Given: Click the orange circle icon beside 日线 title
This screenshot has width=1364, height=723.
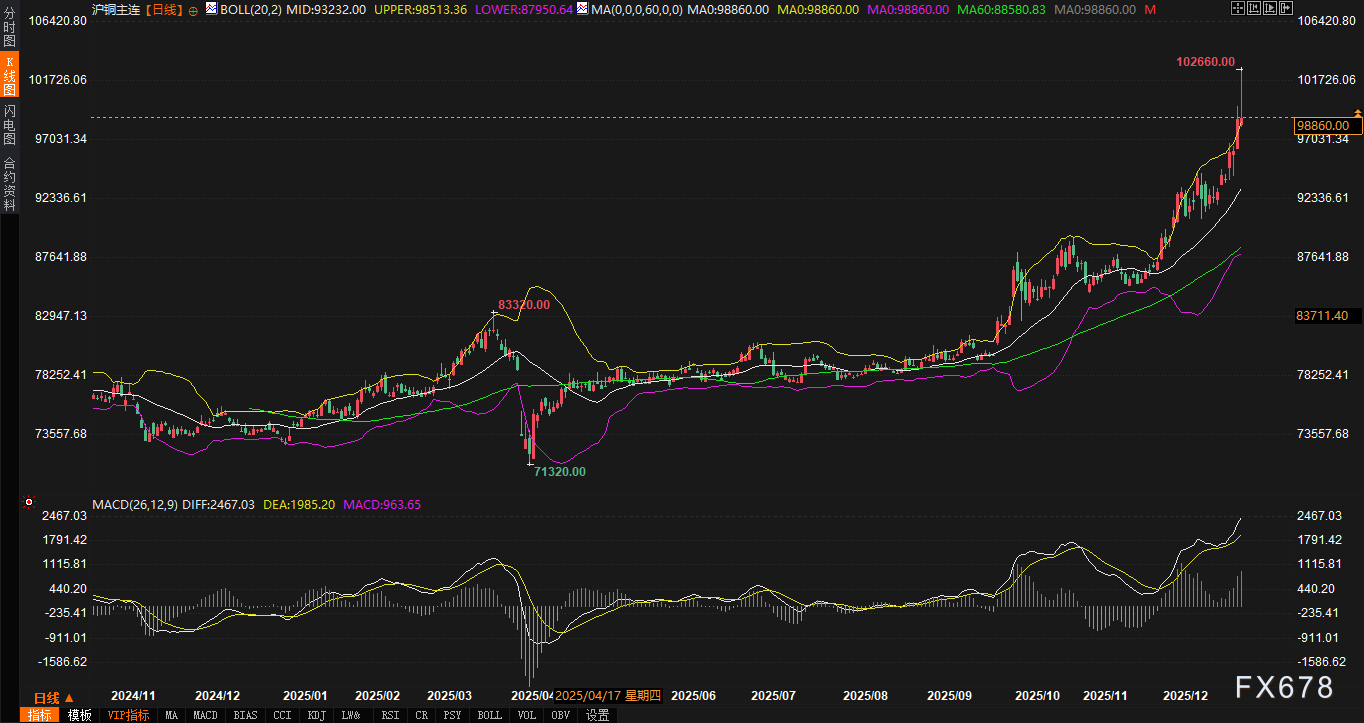Looking at the screenshot, I should tap(193, 9).
